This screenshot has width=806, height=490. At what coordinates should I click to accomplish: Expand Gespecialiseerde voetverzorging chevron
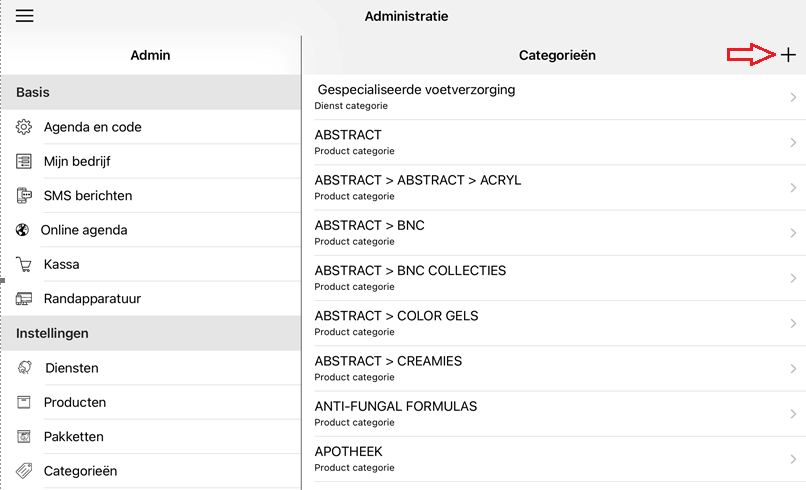pyautogui.click(x=793, y=97)
